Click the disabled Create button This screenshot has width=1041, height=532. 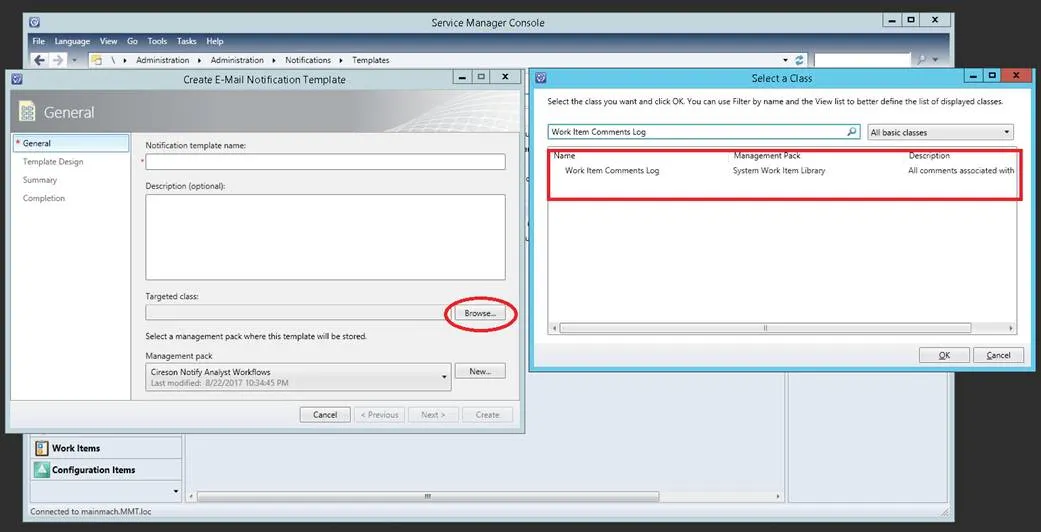coord(487,414)
